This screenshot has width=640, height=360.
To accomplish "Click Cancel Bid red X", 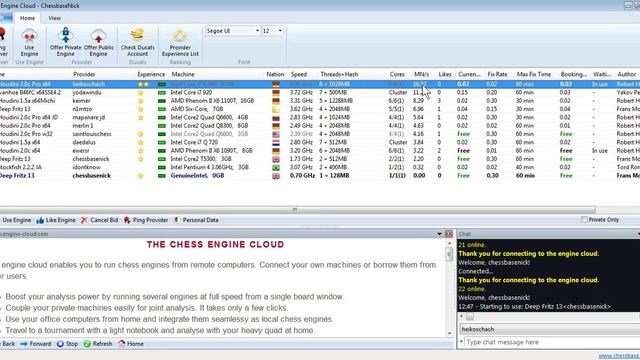I will click(x=100, y=220).
